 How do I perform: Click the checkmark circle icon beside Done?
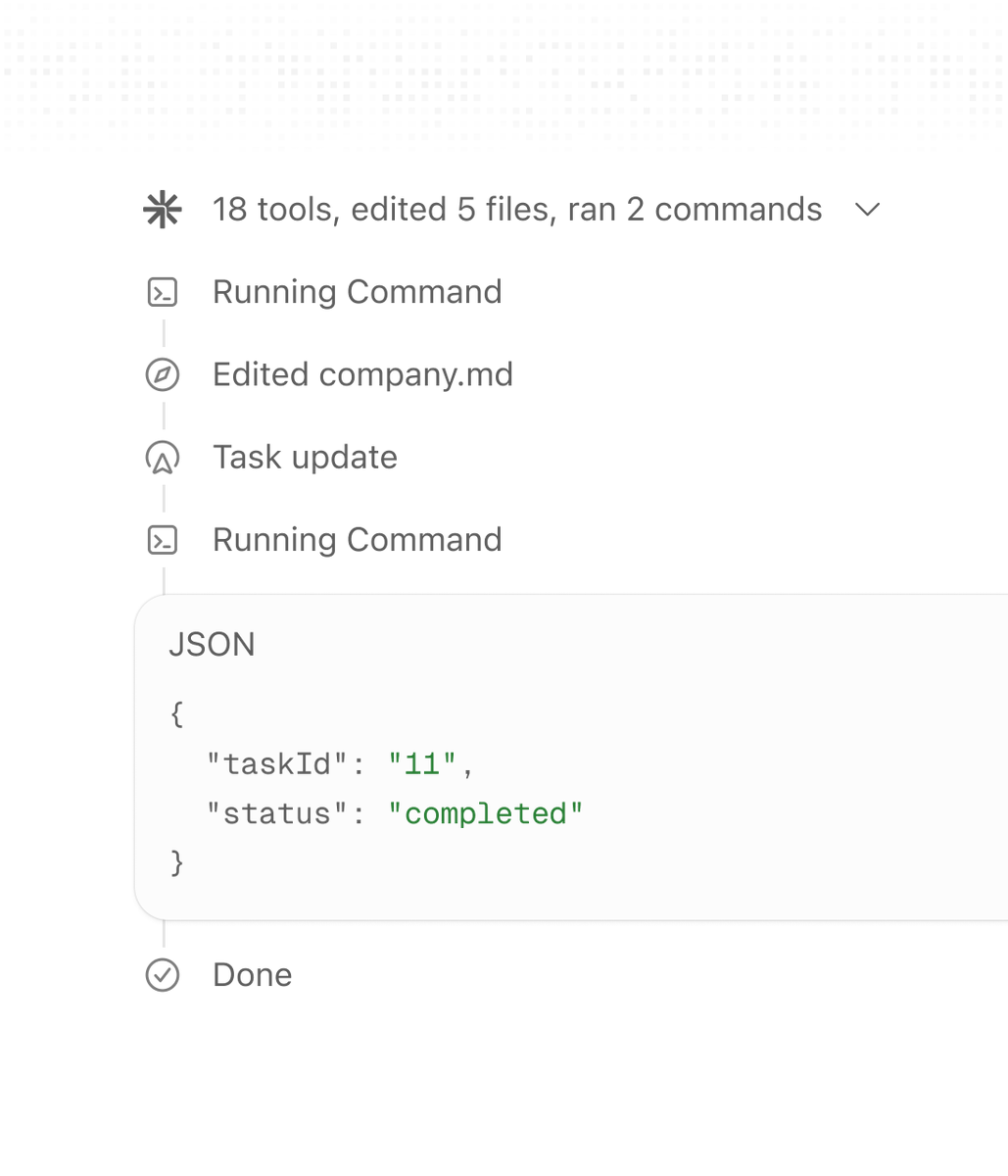163,975
